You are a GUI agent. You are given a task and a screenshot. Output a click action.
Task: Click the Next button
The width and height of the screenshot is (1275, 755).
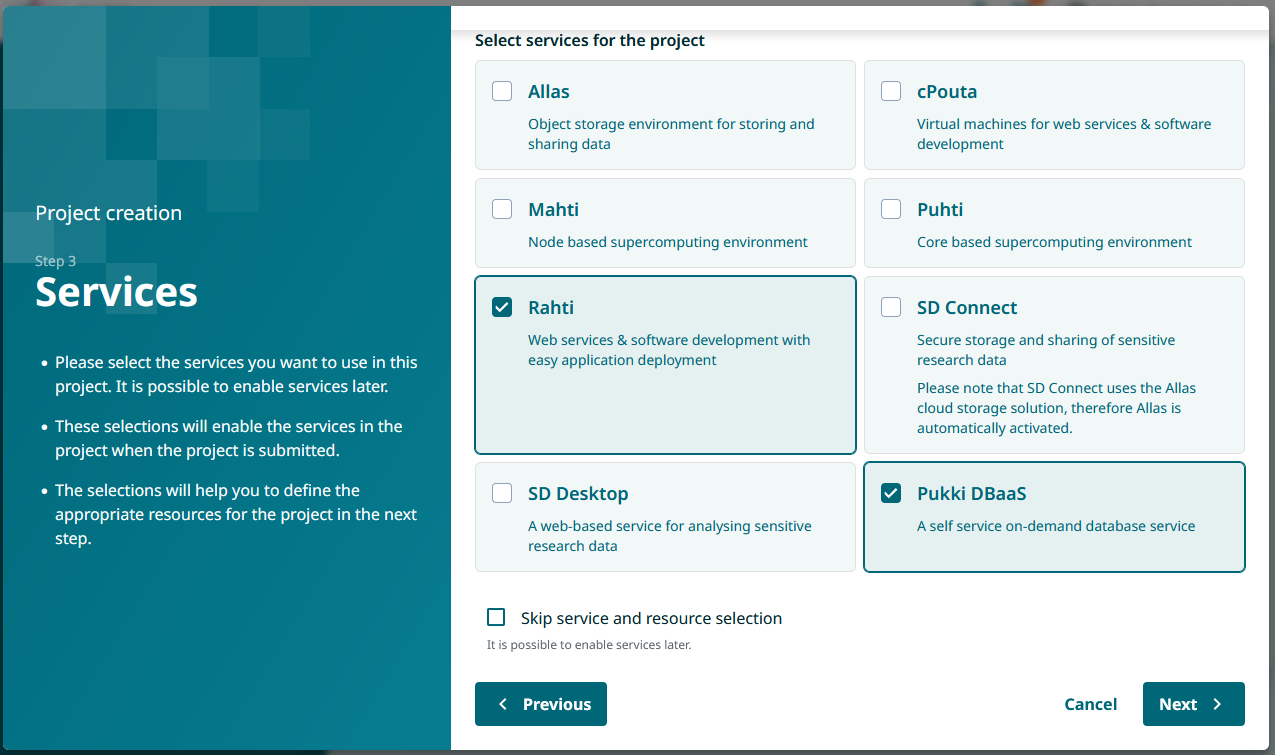coord(1194,704)
